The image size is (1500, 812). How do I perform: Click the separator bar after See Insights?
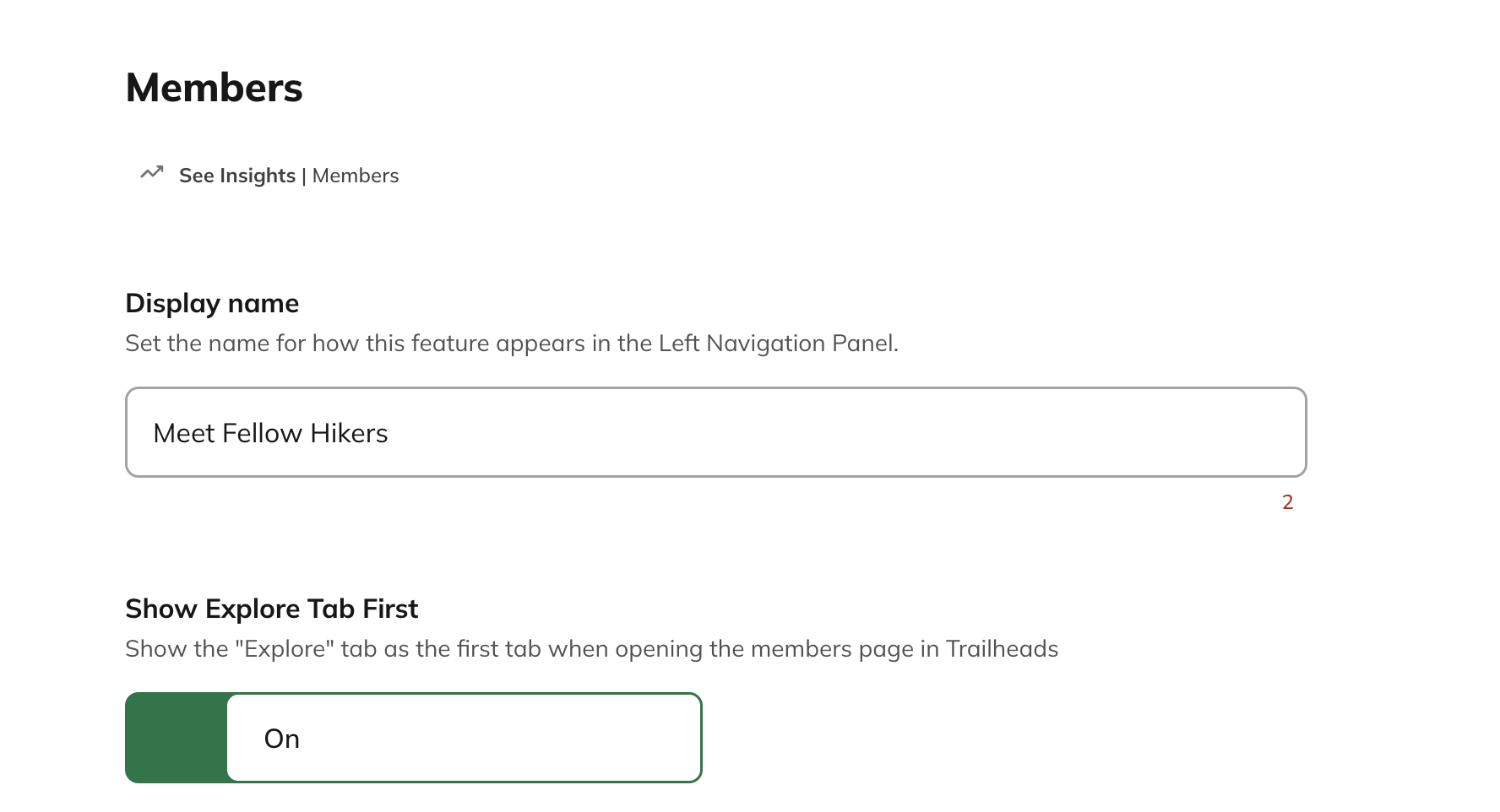304,176
